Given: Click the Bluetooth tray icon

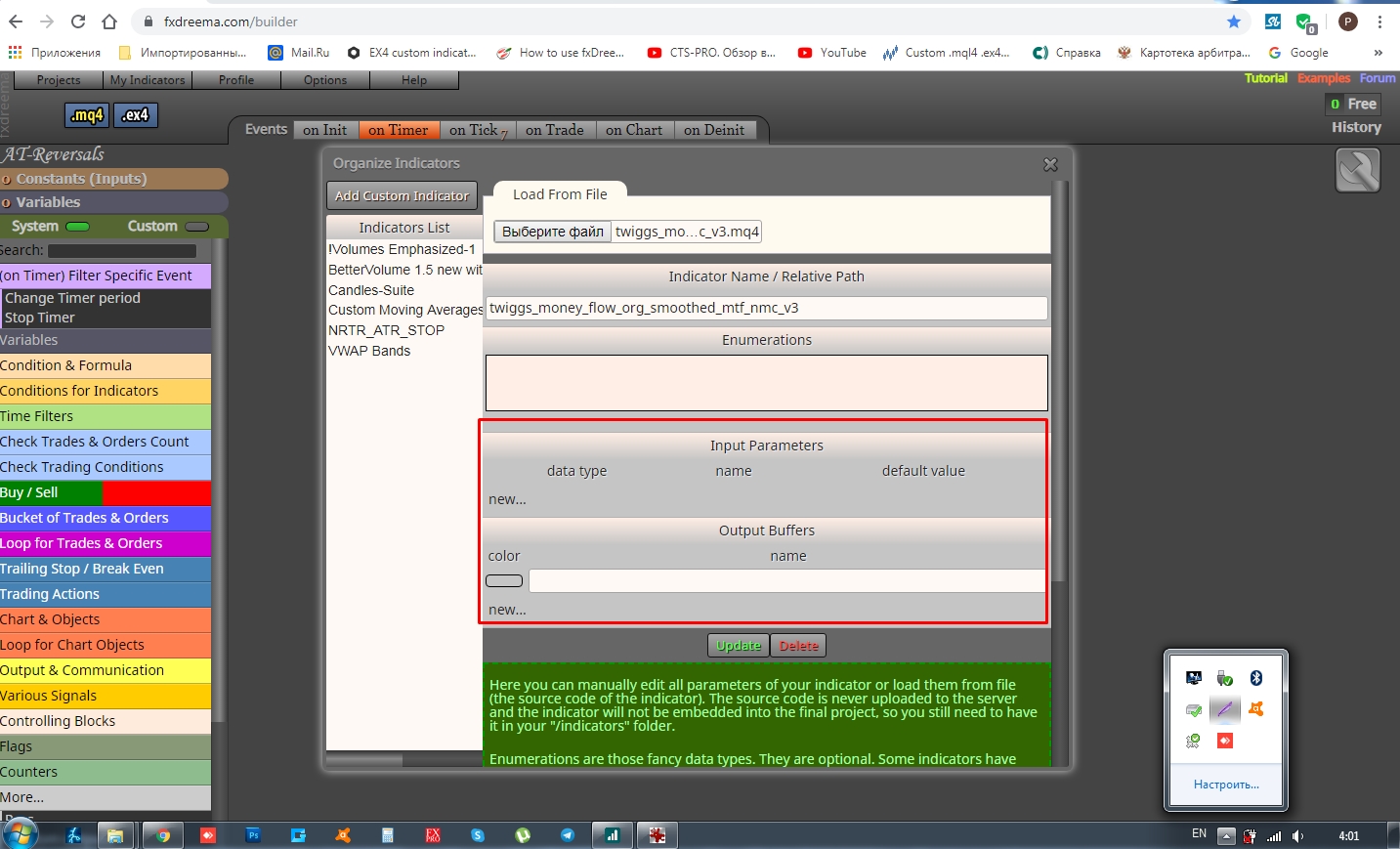Looking at the screenshot, I should click(x=1256, y=677).
